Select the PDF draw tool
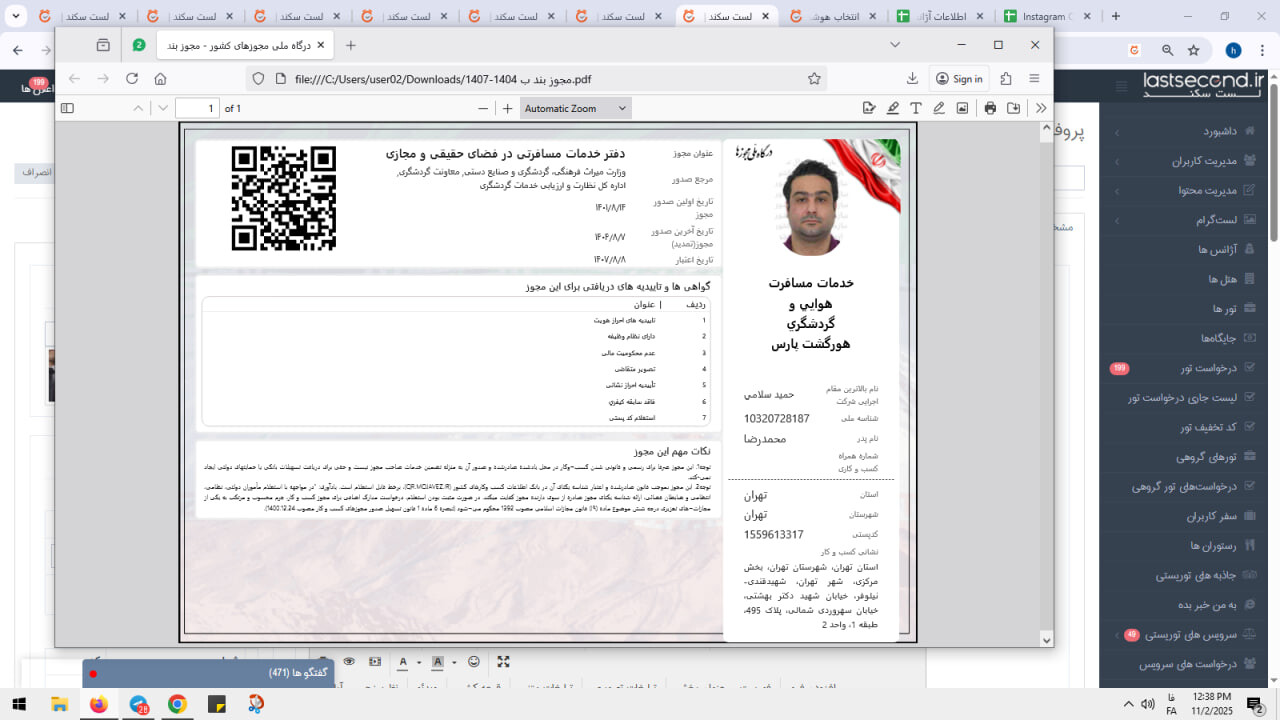 pos(939,108)
